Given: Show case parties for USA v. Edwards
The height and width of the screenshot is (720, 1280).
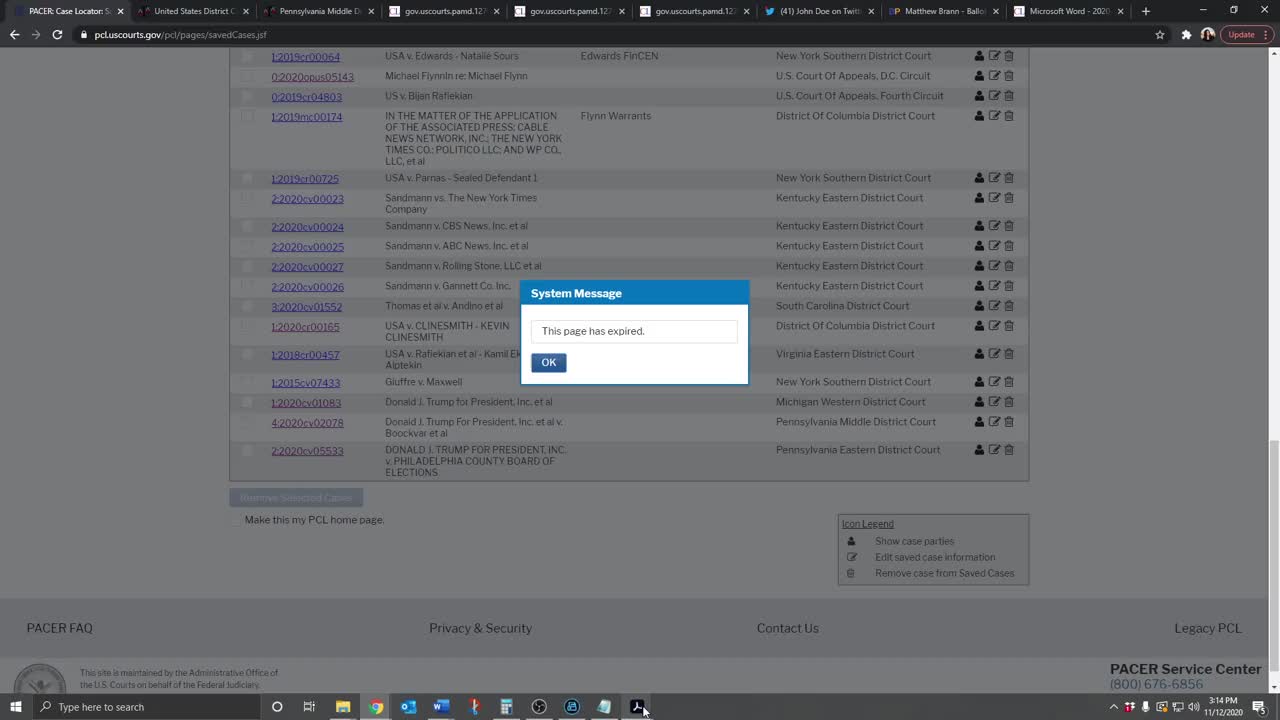Looking at the screenshot, I should click(x=979, y=56).
